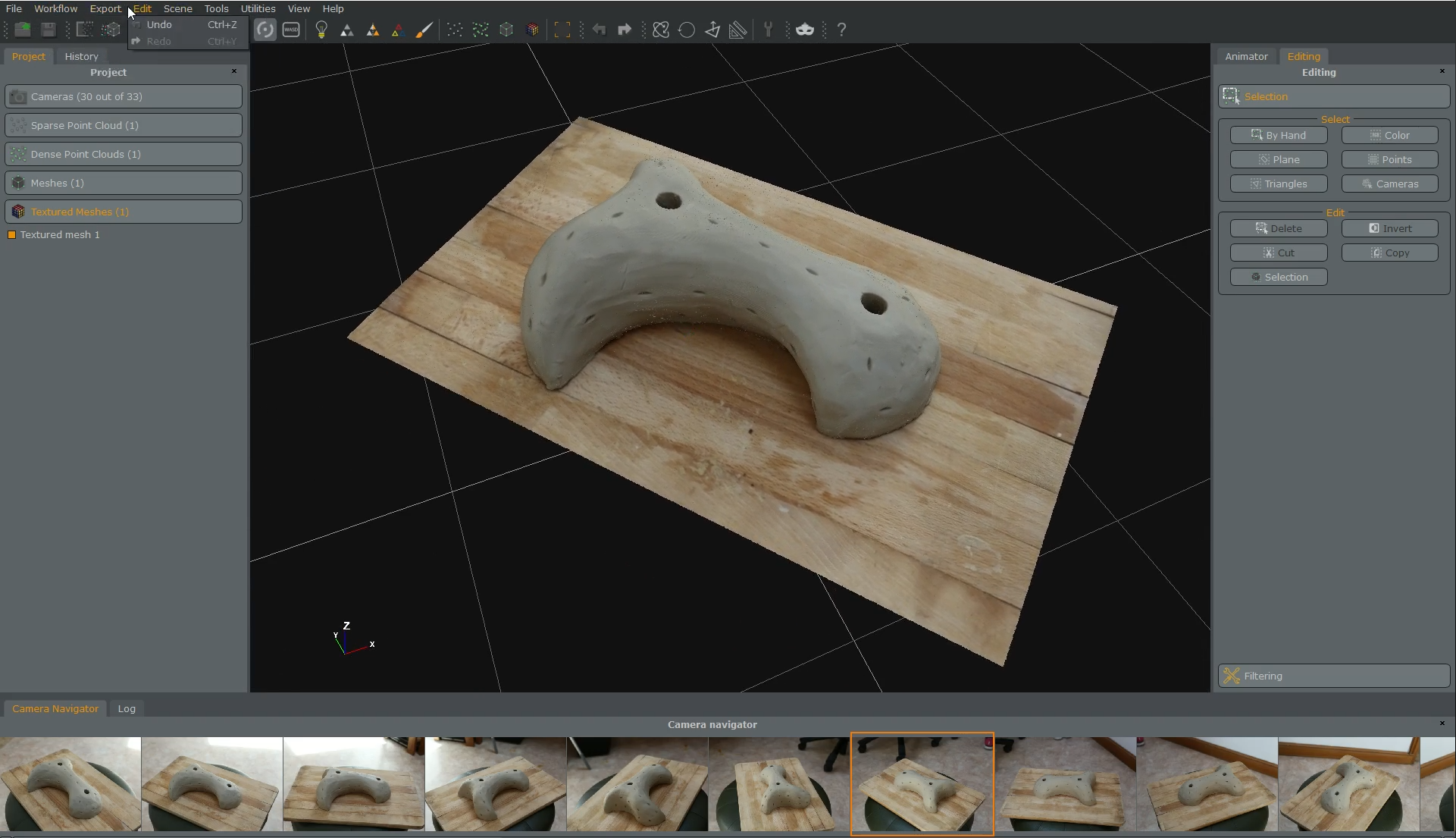Screen dimensions: 1456x838
Task: Click the By Hand select button
Action: [x=1278, y=136]
